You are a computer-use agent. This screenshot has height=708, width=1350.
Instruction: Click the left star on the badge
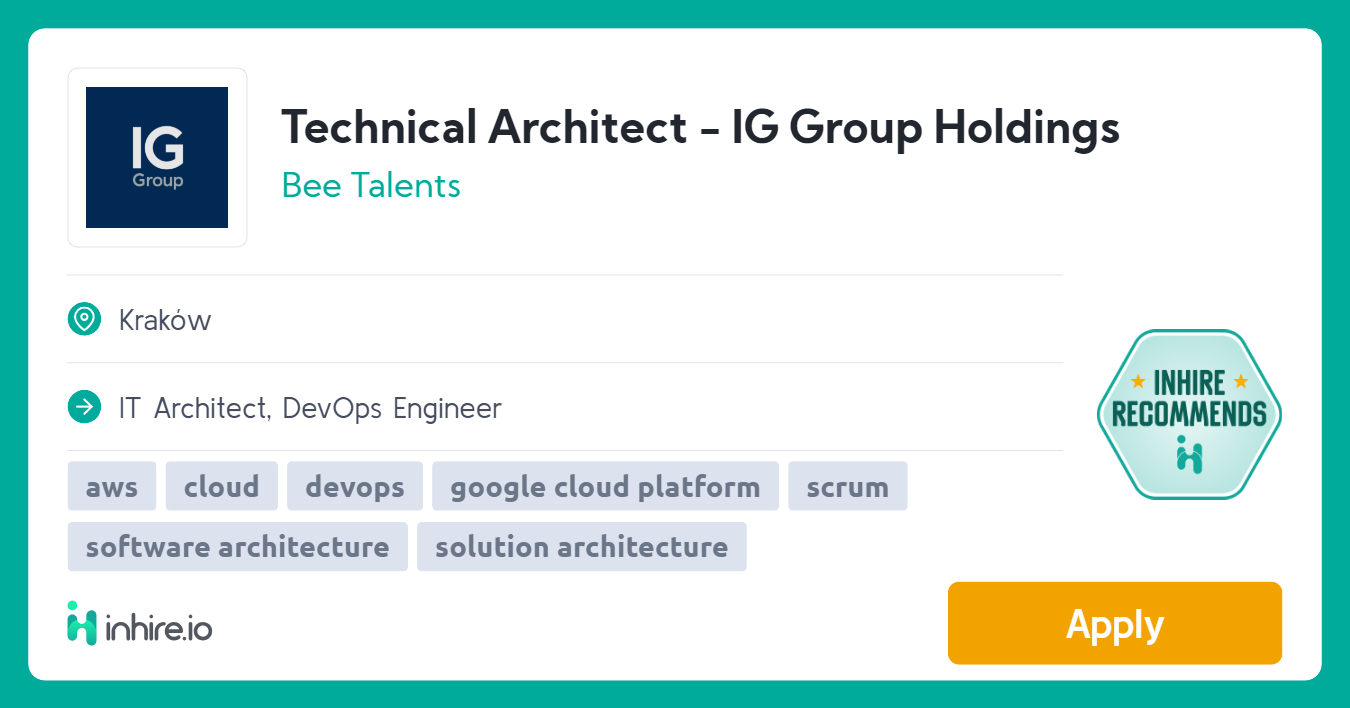1138,381
